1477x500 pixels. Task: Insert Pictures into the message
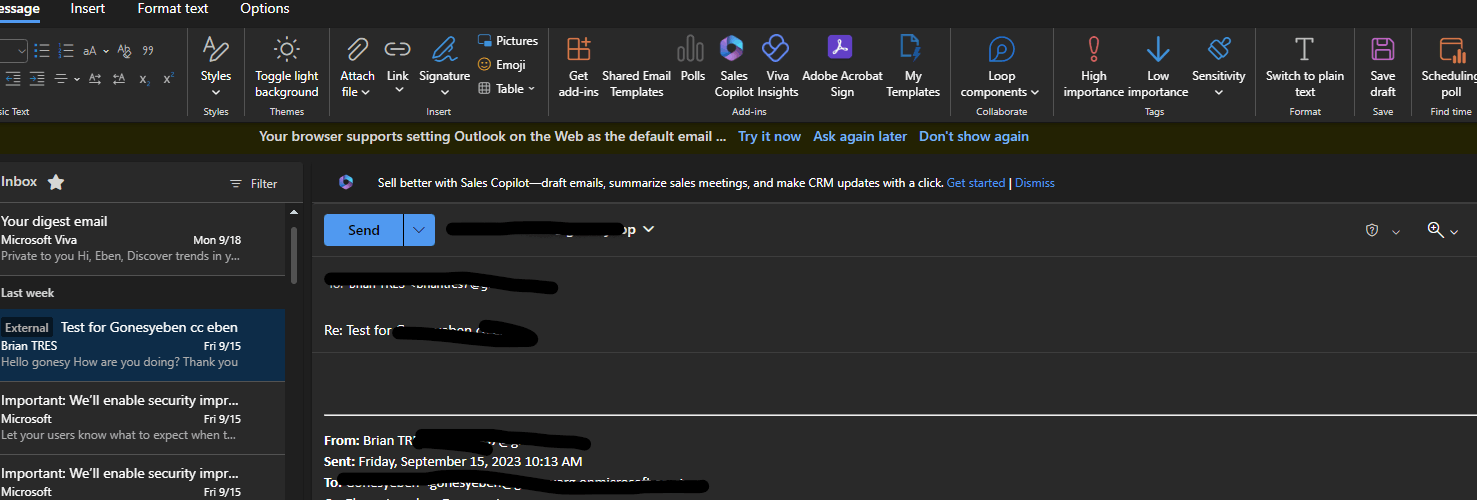(x=508, y=41)
